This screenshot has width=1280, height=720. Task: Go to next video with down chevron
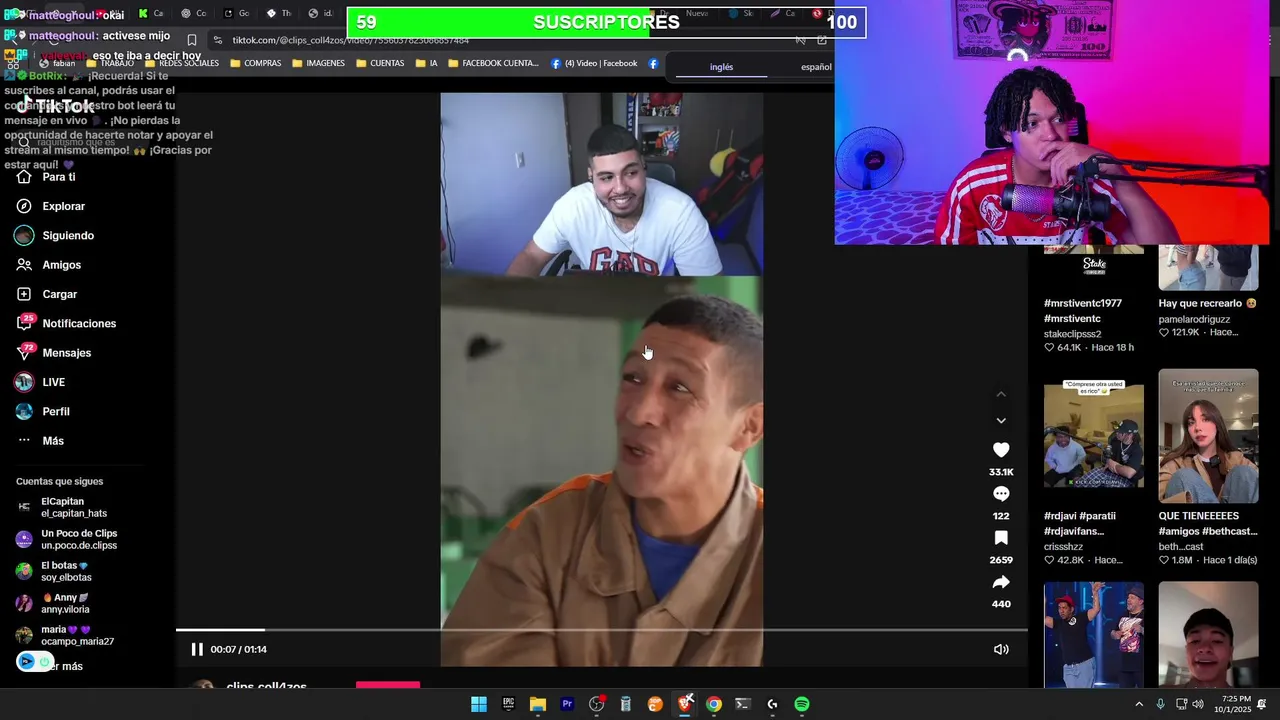tap(1001, 421)
